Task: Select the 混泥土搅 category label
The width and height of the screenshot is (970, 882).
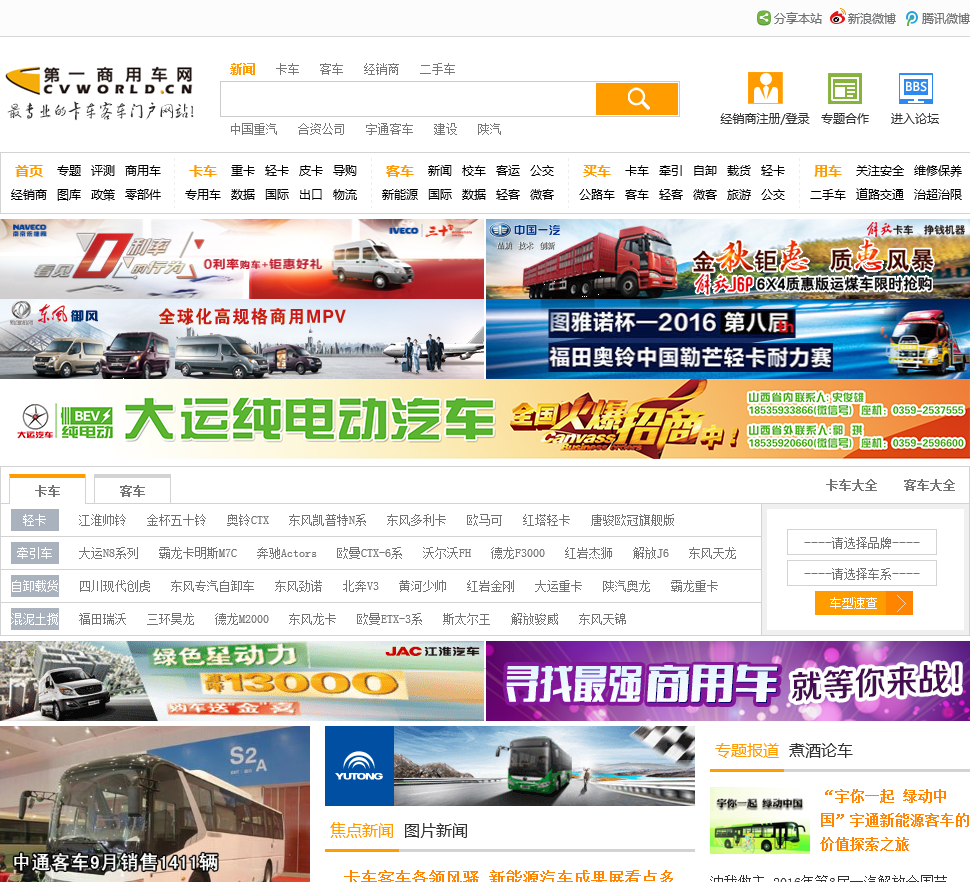Action: coord(35,619)
